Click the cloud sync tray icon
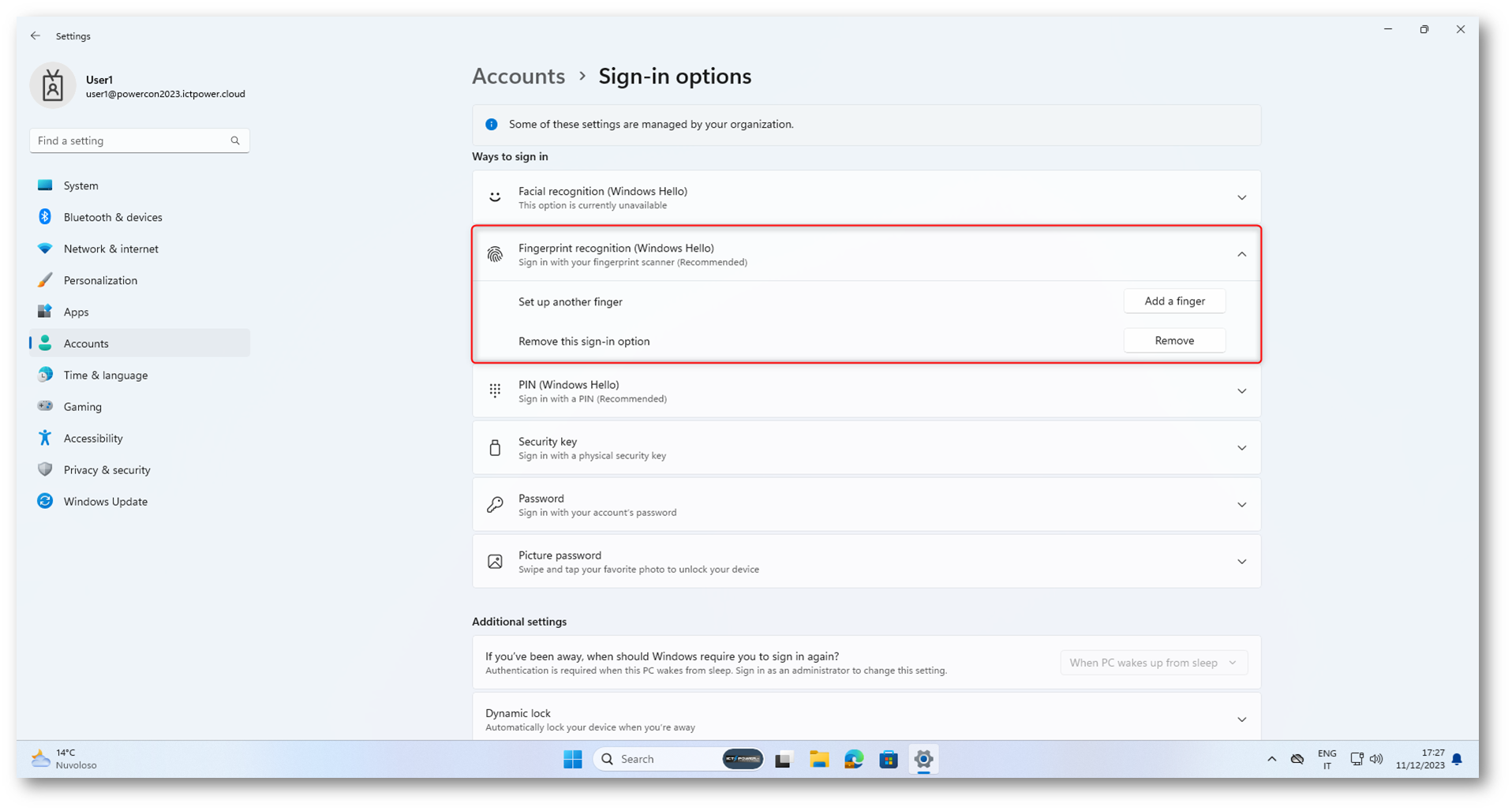 click(x=1297, y=759)
